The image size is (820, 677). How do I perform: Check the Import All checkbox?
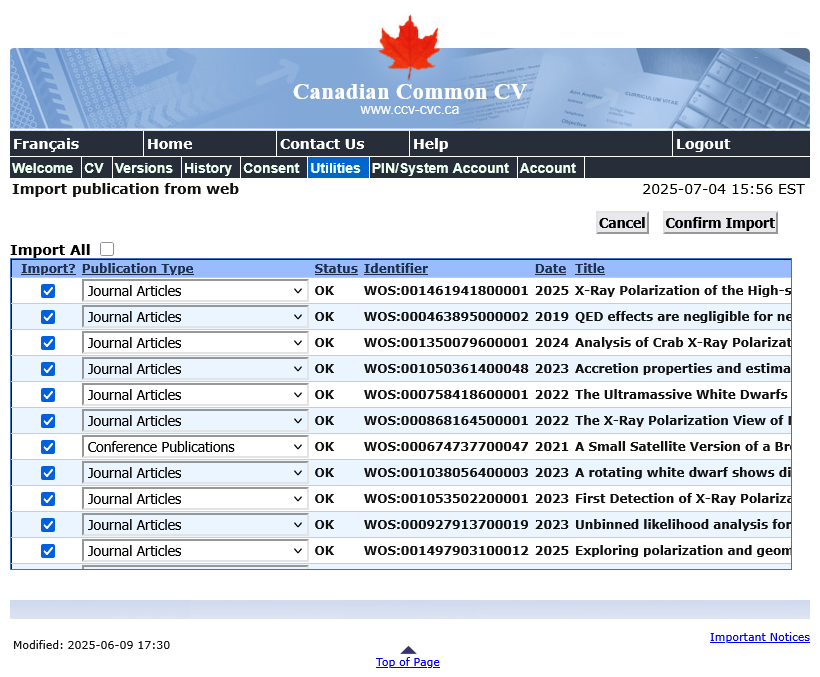[107, 250]
